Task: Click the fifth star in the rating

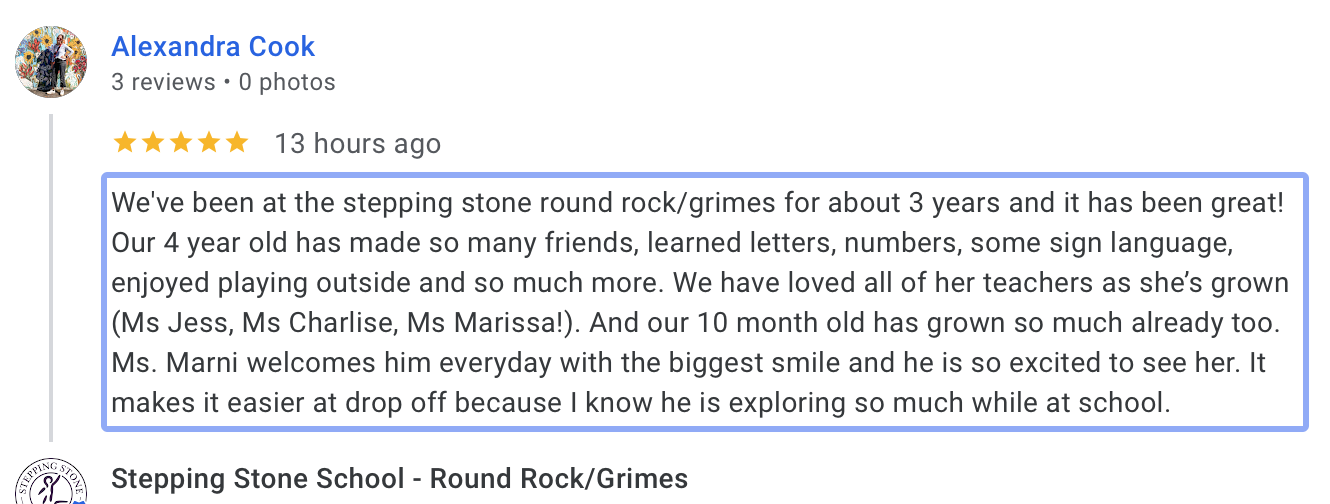Action: click(237, 143)
